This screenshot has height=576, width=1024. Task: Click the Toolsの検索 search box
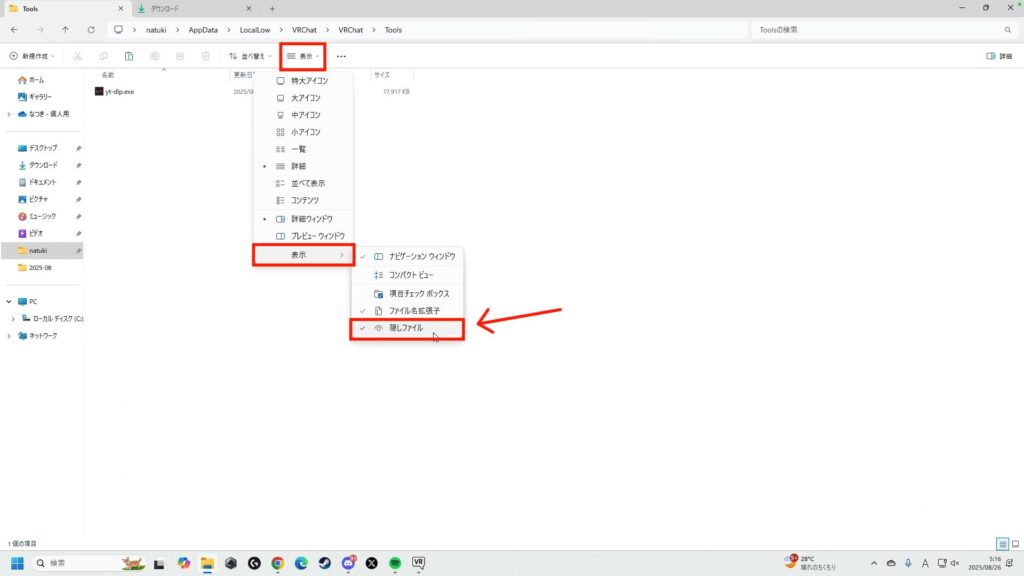tap(880, 30)
